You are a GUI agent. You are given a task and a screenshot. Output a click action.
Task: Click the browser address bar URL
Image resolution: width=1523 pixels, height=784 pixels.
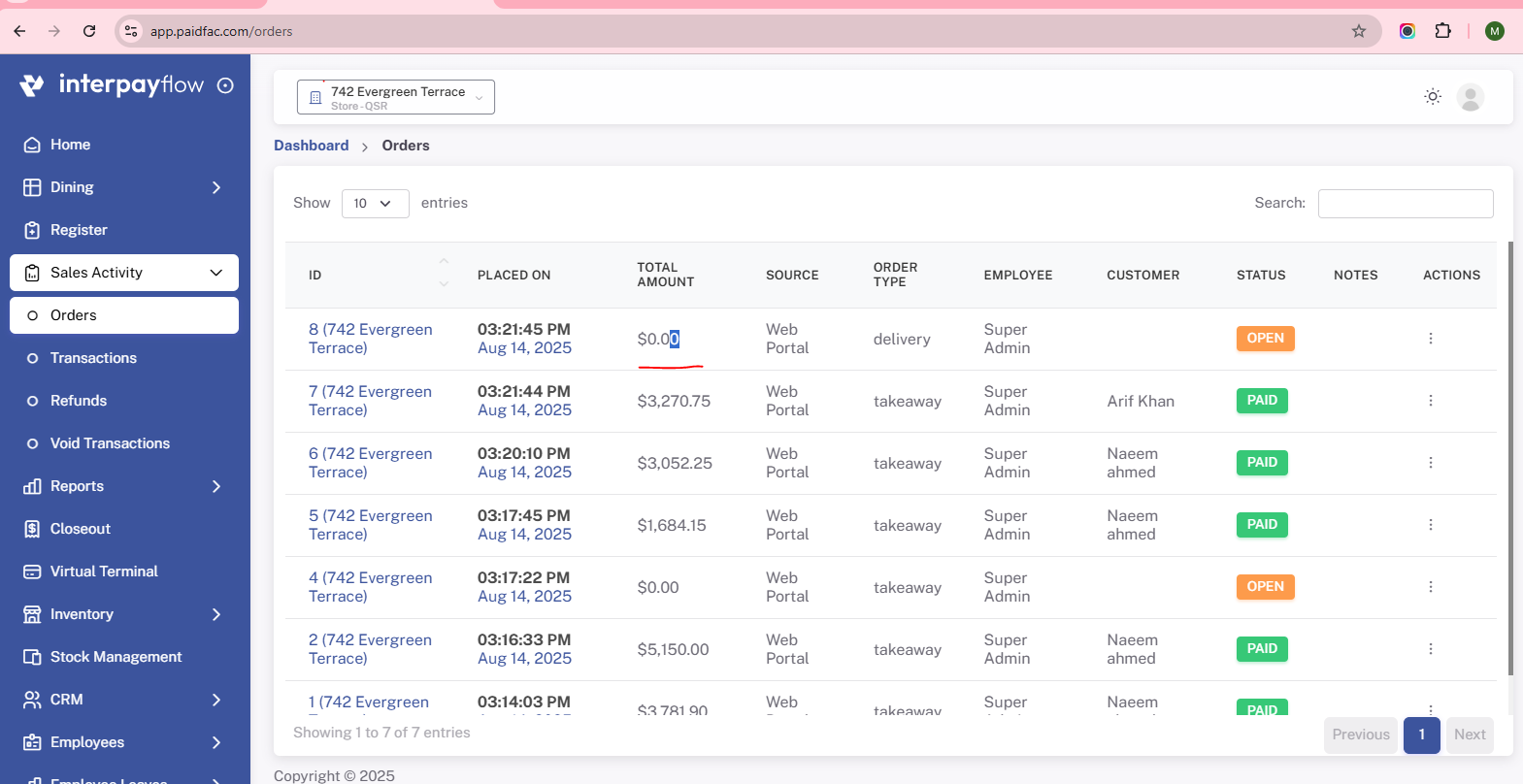point(221,31)
